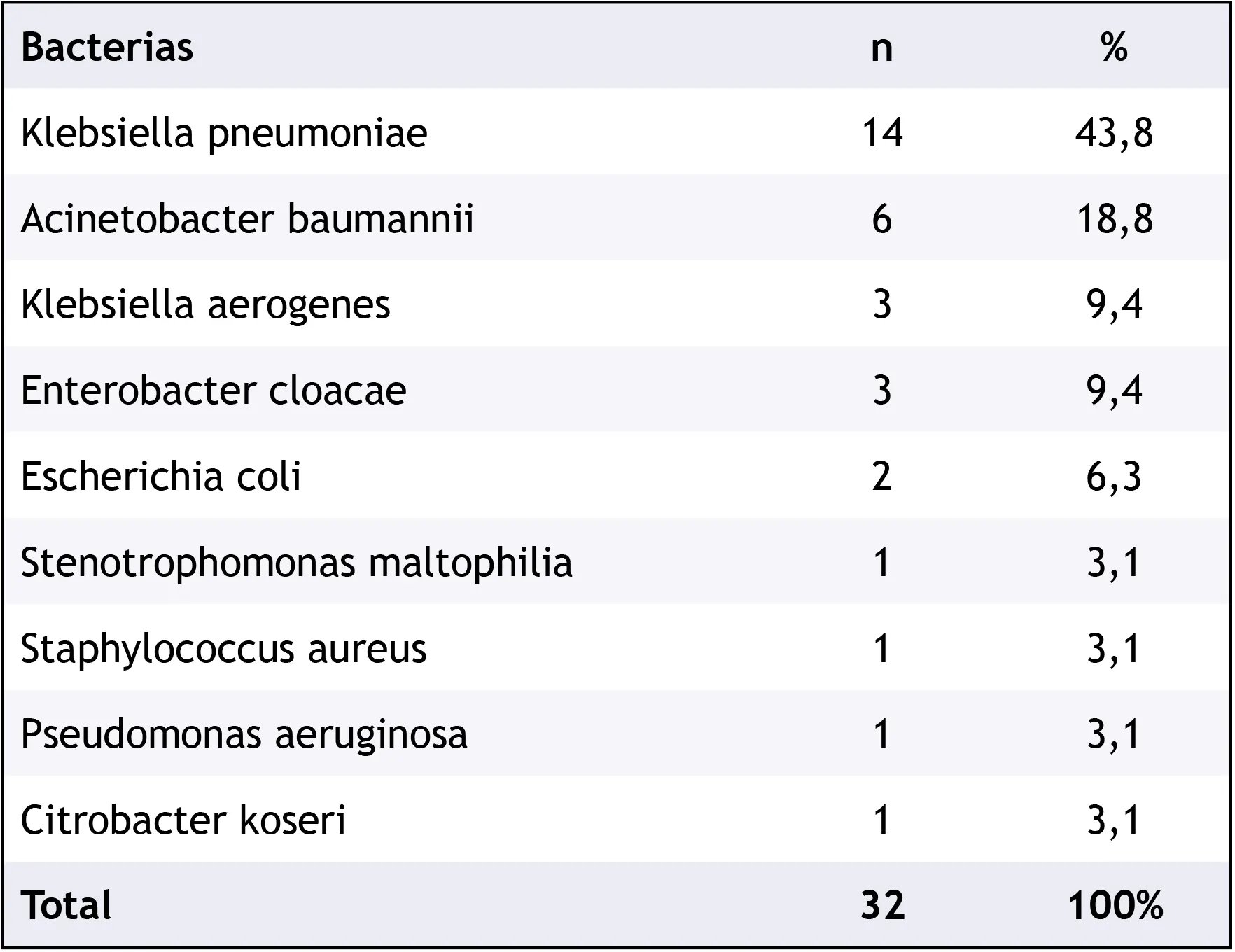Select the Staphylococcus aureus row label

pos(224,650)
